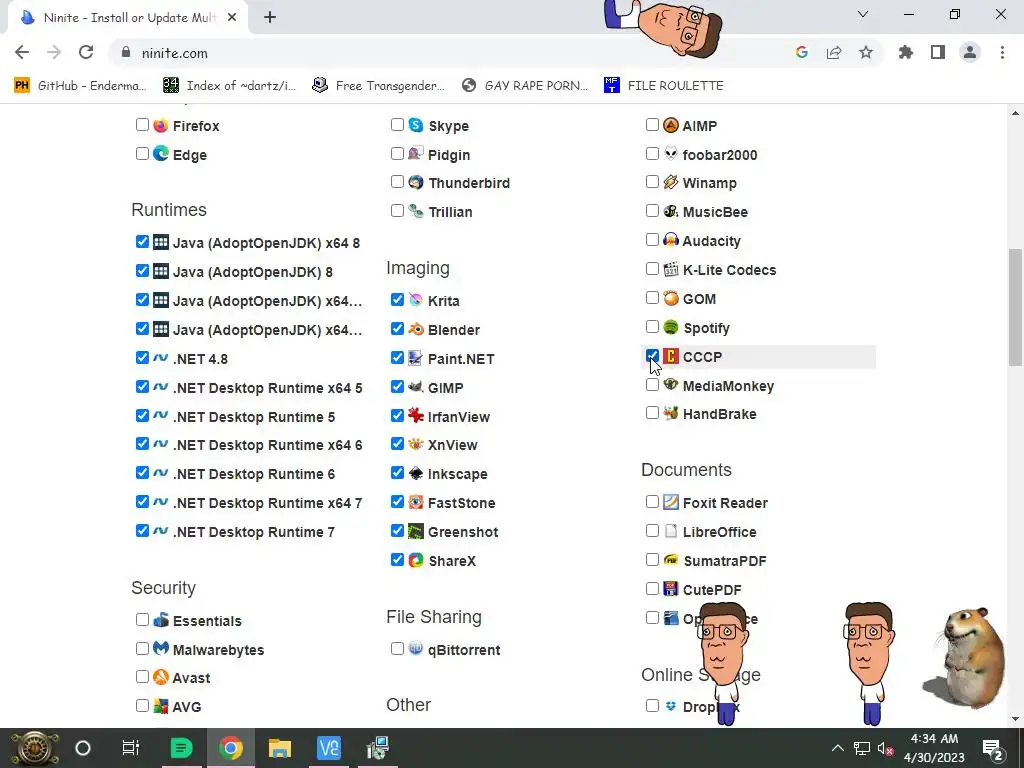Open the FILE ROULETTE bookmark
The height and width of the screenshot is (768, 1024).
click(x=664, y=86)
